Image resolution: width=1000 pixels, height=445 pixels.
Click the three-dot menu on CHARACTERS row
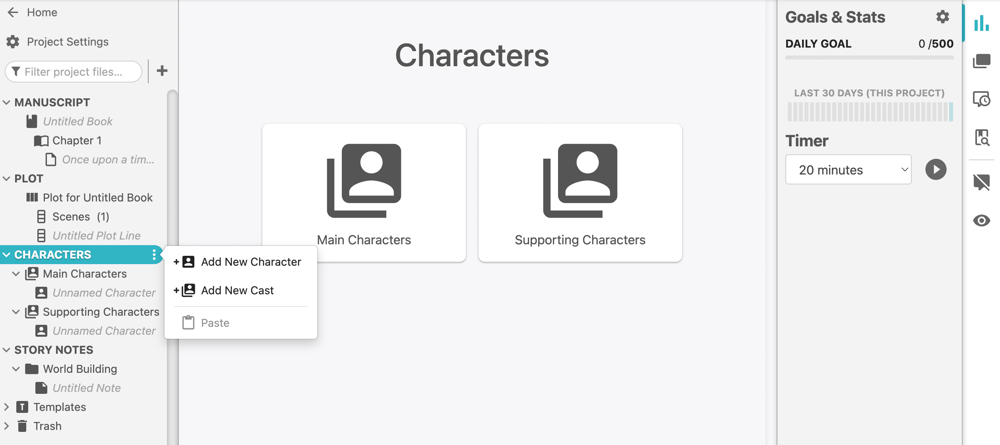pos(154,255)
